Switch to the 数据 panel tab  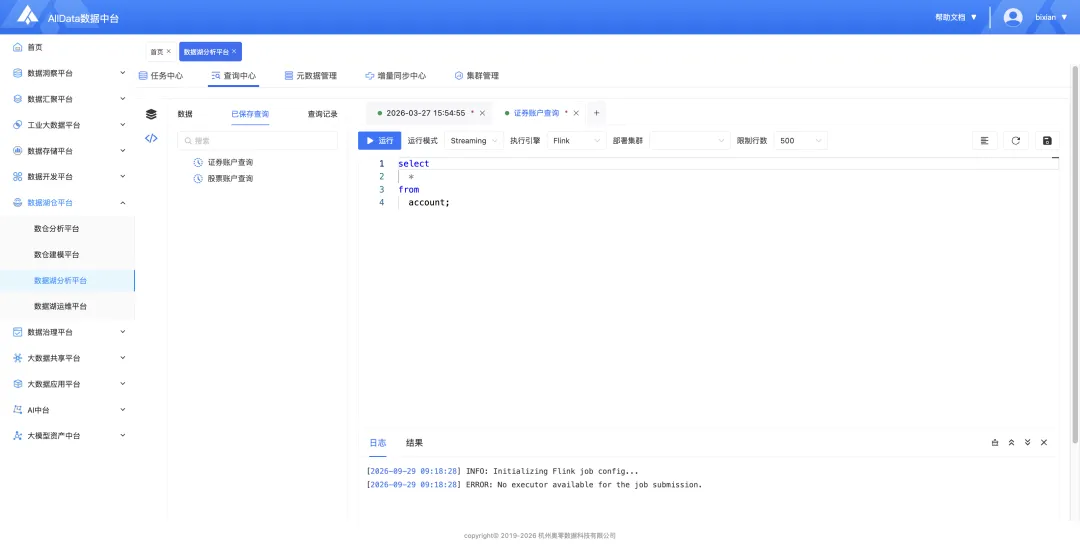[185, 114]
